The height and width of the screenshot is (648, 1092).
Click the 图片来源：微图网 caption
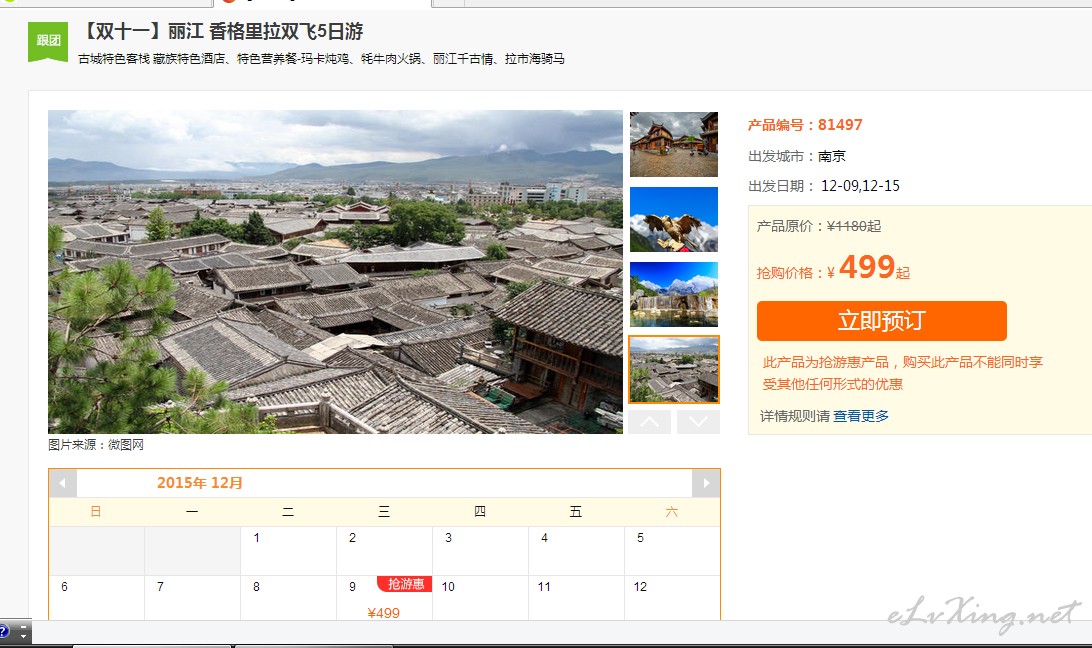click(96, 445)
